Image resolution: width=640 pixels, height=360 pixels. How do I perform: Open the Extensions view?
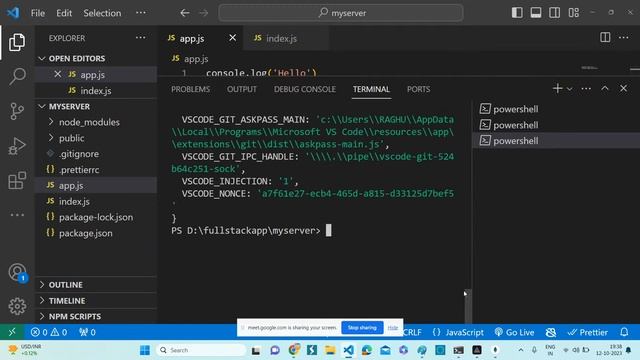(17, 180)
